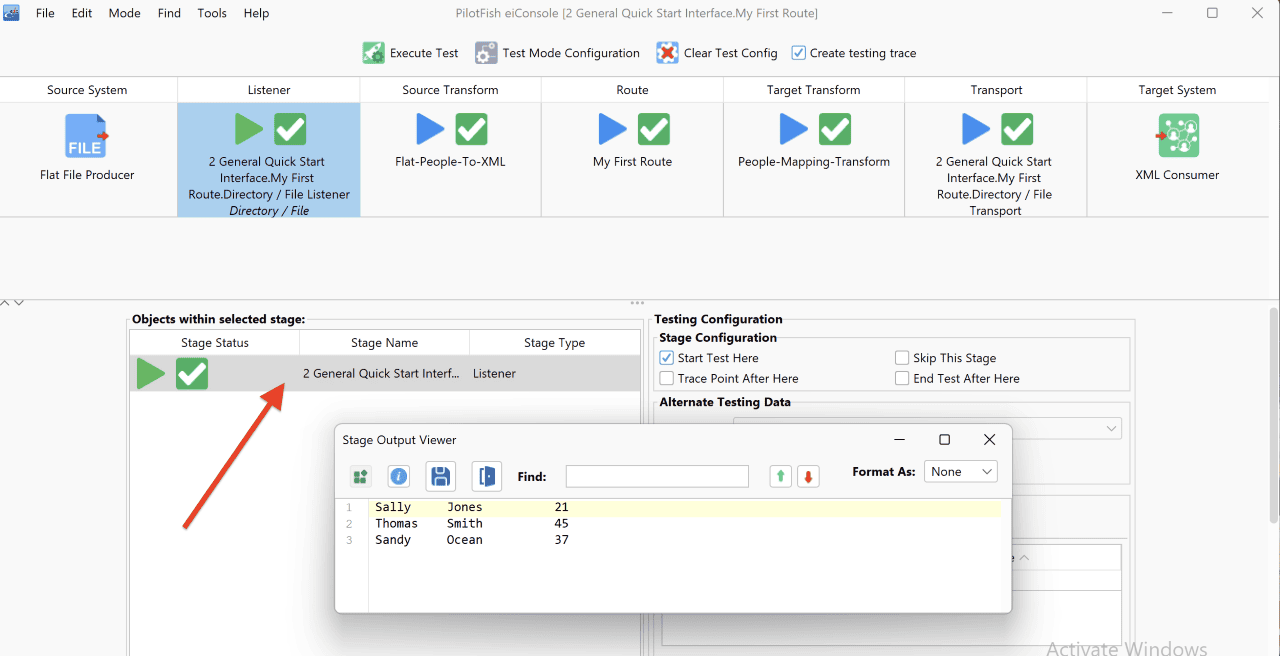Viewport: 1280px width, 656px height.
Task: Toggle the Start Test Here checkbox
Action: pyautogui.click(x=667, y=358)
